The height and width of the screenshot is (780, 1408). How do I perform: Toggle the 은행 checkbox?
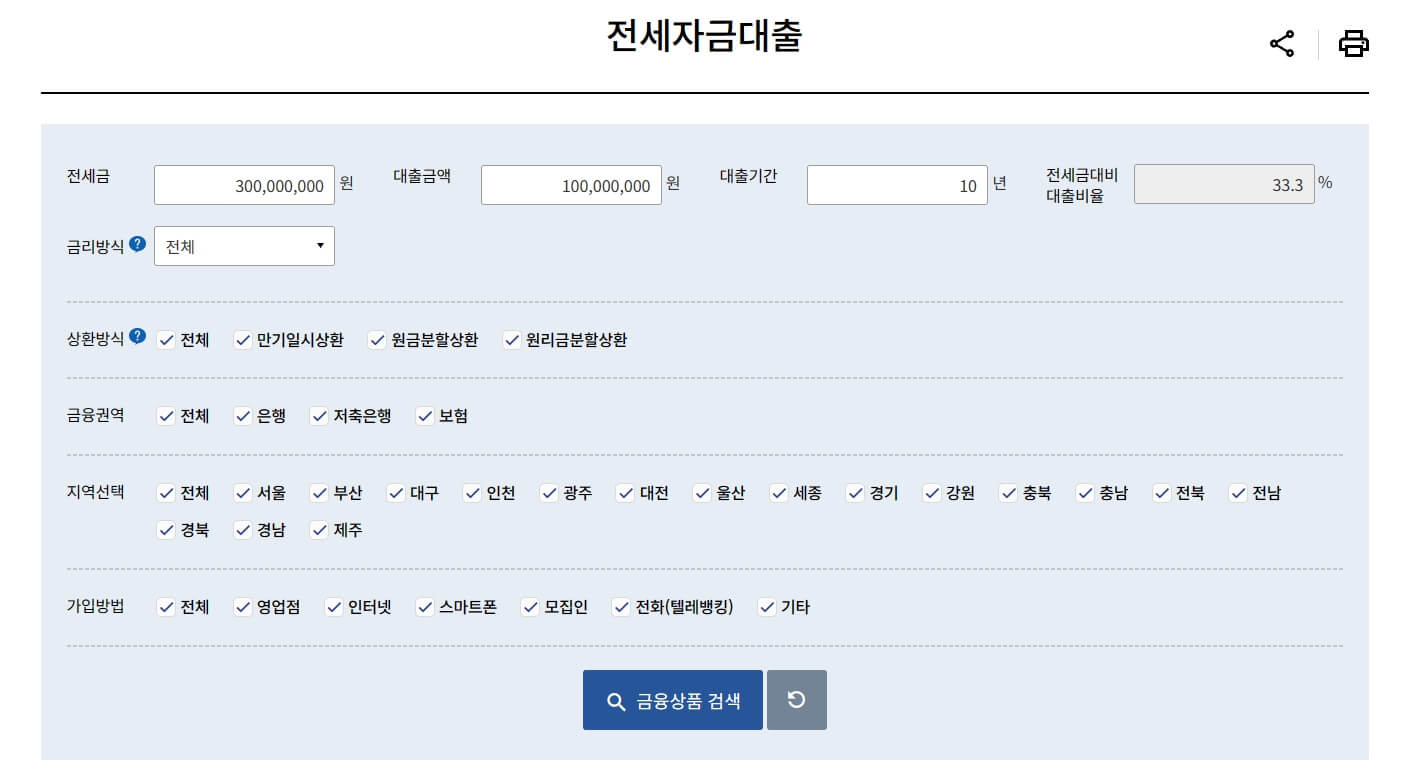click(242, 416)
